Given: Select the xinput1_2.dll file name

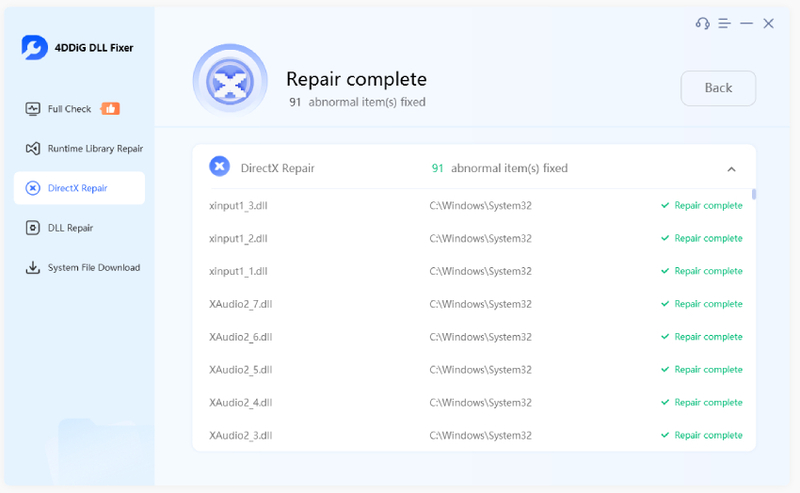Looking at the screenshot, I should pos(238,238).
